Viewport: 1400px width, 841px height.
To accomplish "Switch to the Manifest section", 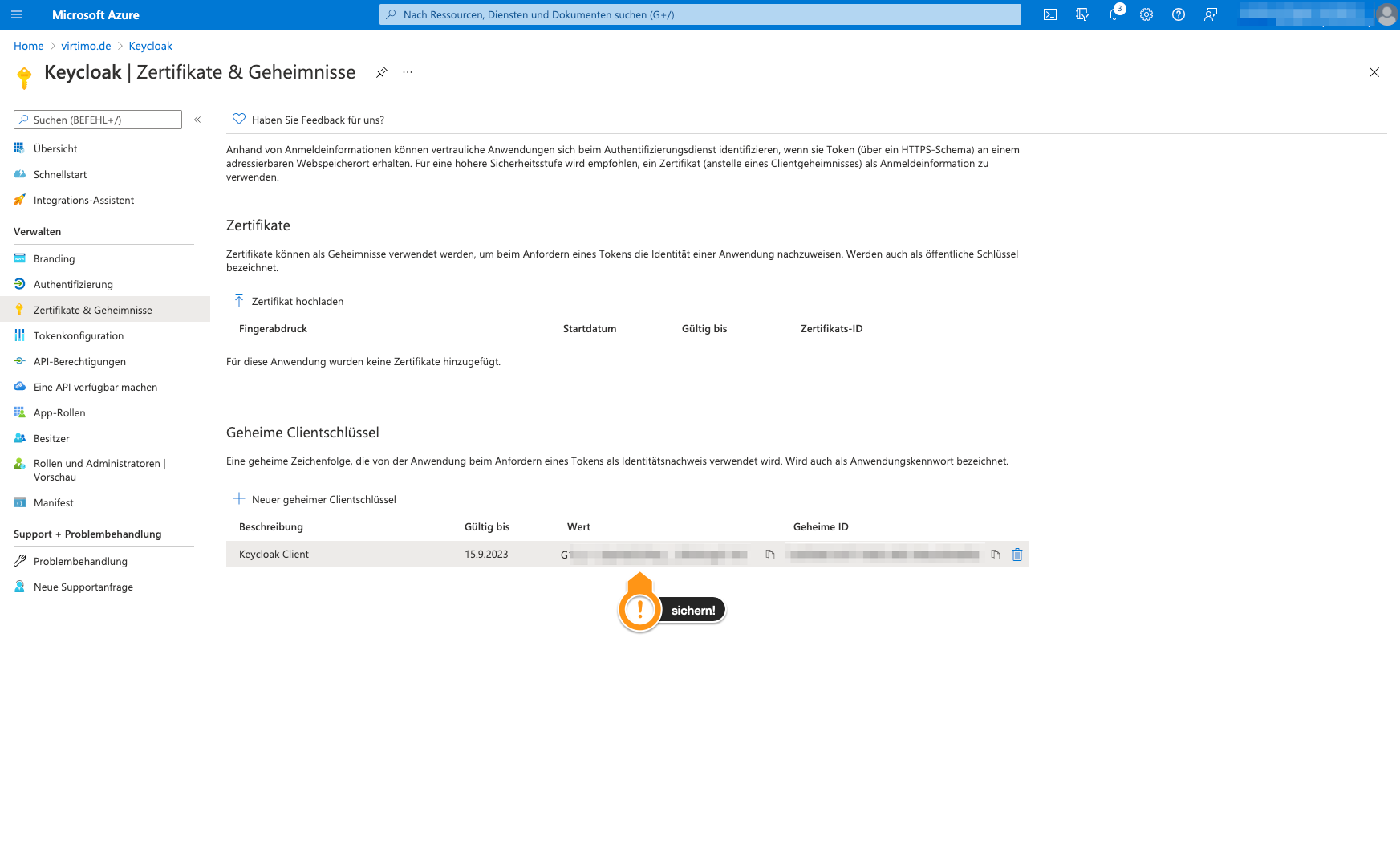I will (x=55, y=502).
